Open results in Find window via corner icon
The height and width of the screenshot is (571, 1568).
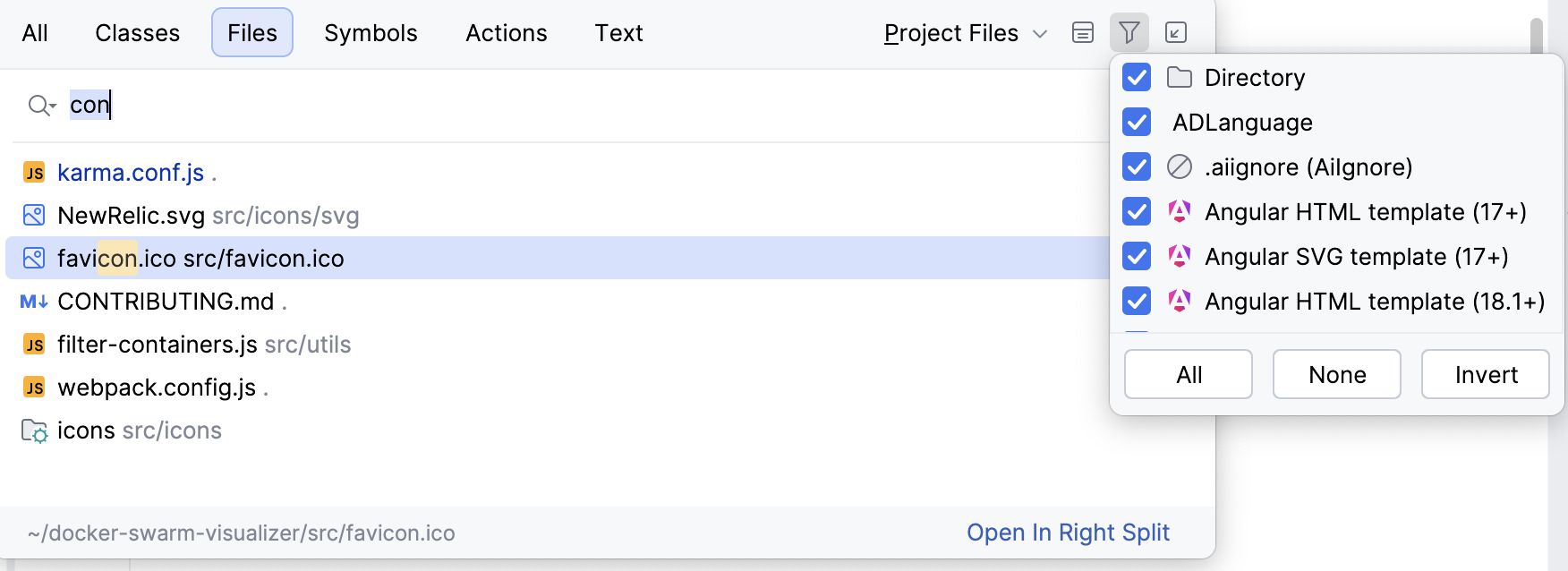[1176, 32]
